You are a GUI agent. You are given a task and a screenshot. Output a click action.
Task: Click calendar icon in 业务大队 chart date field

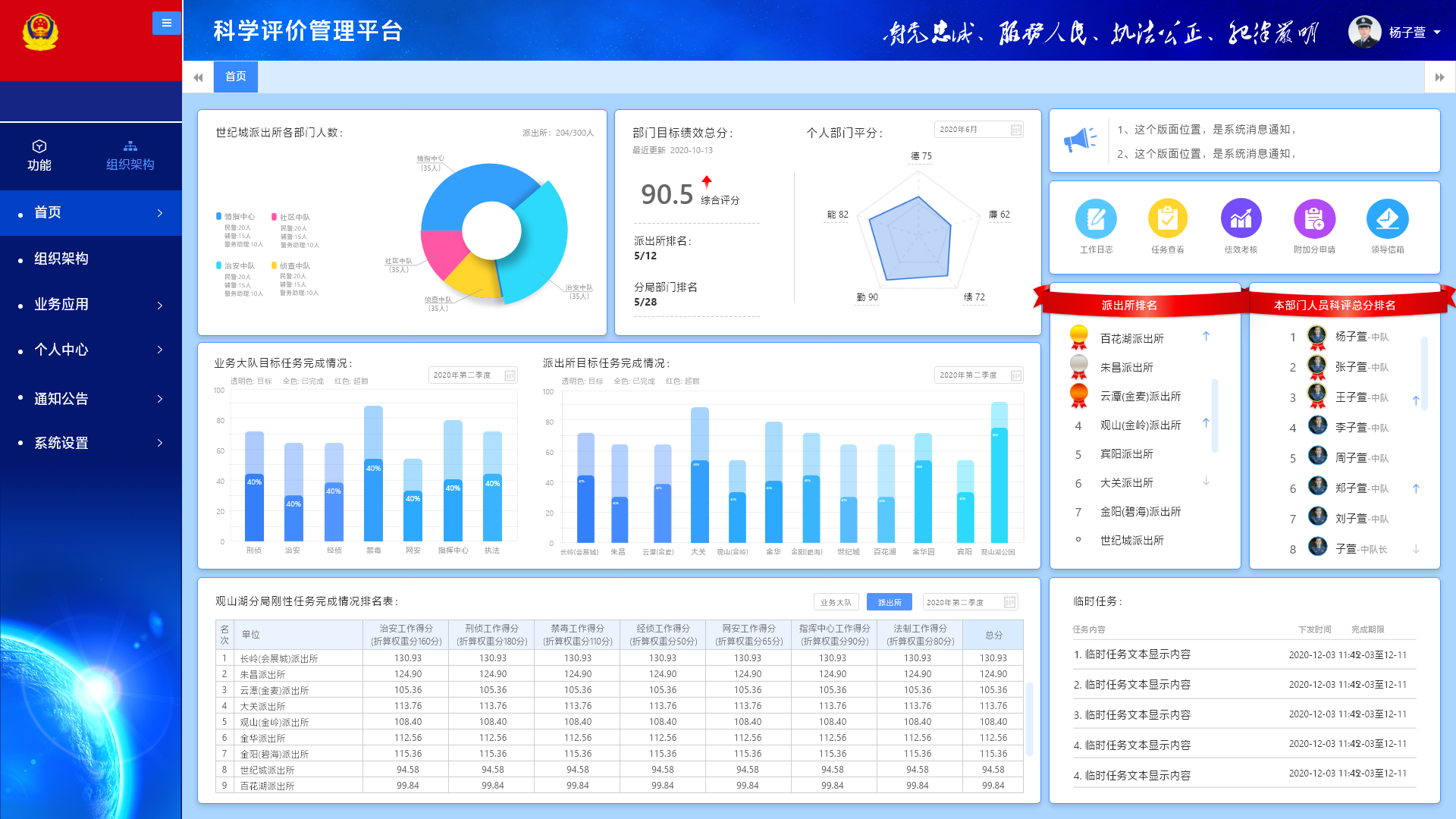click(510, 375)
